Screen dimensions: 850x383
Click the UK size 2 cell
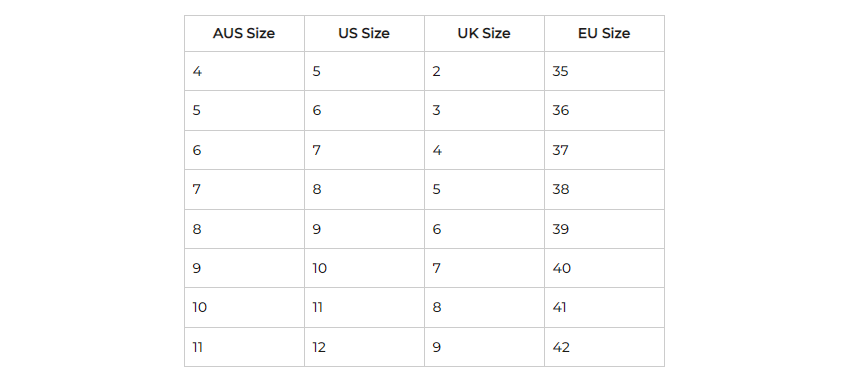[484, 71]
